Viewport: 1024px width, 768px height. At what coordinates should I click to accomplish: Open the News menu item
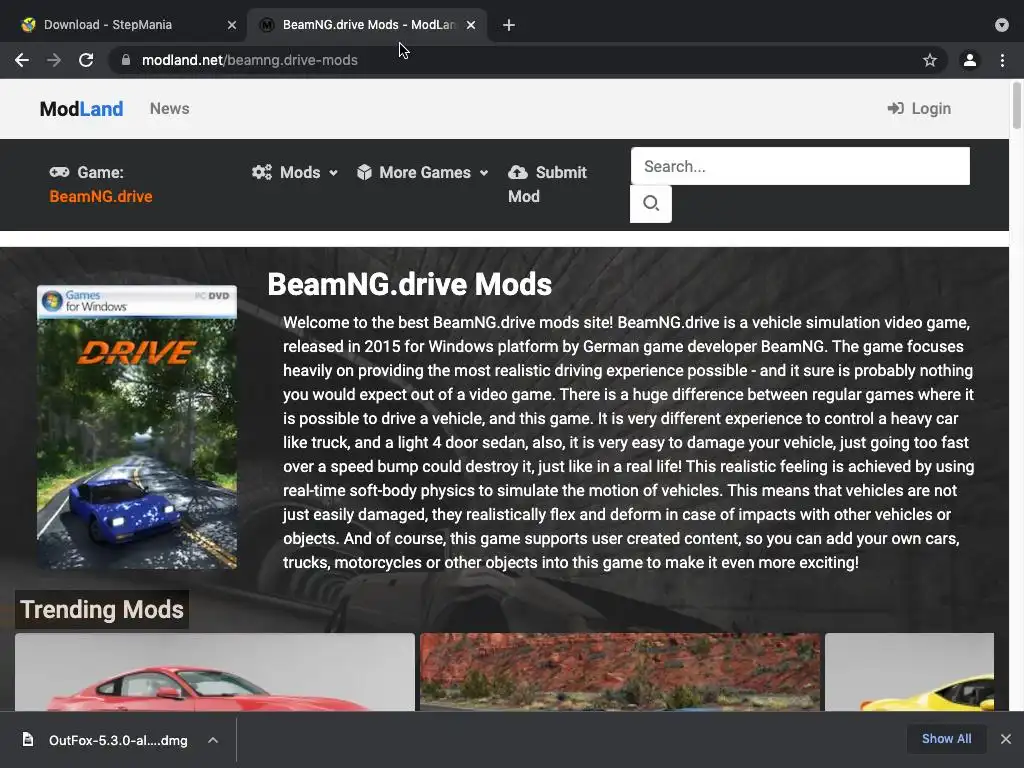(170, 108)
